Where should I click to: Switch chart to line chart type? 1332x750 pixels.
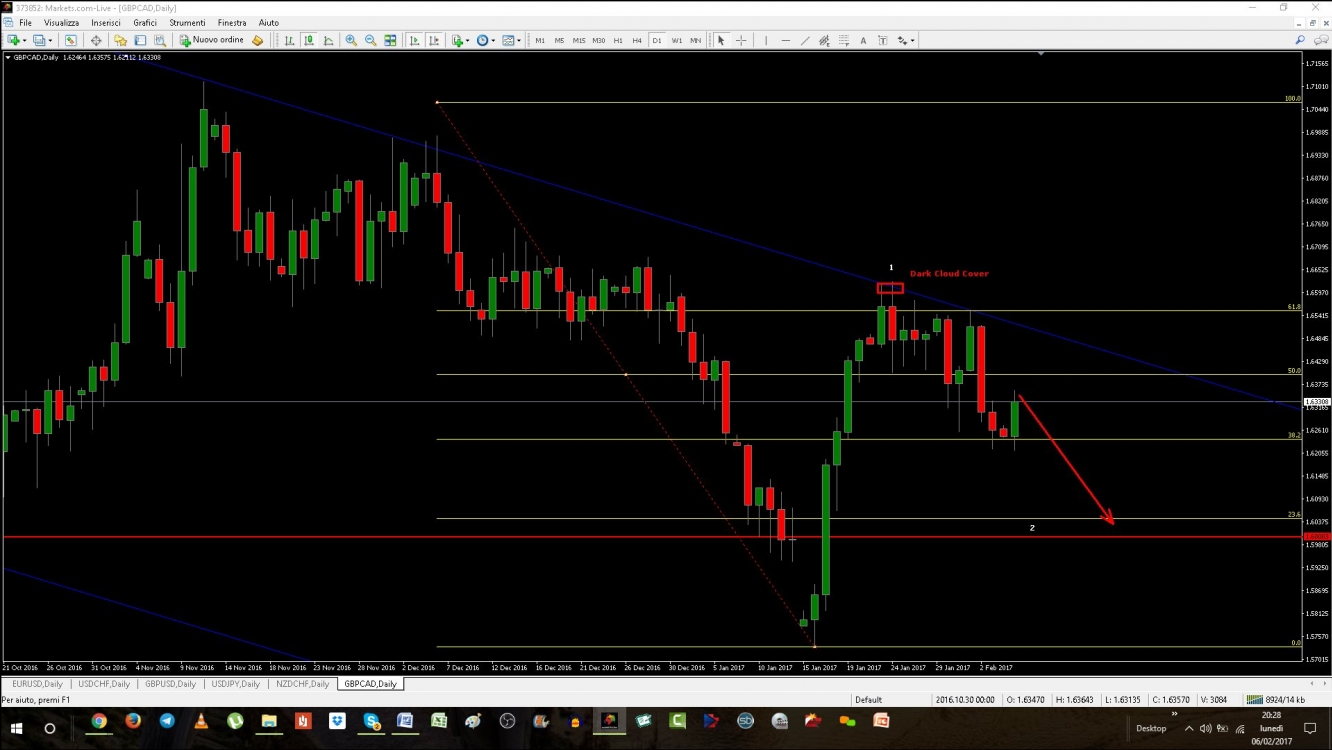[328, 40]
